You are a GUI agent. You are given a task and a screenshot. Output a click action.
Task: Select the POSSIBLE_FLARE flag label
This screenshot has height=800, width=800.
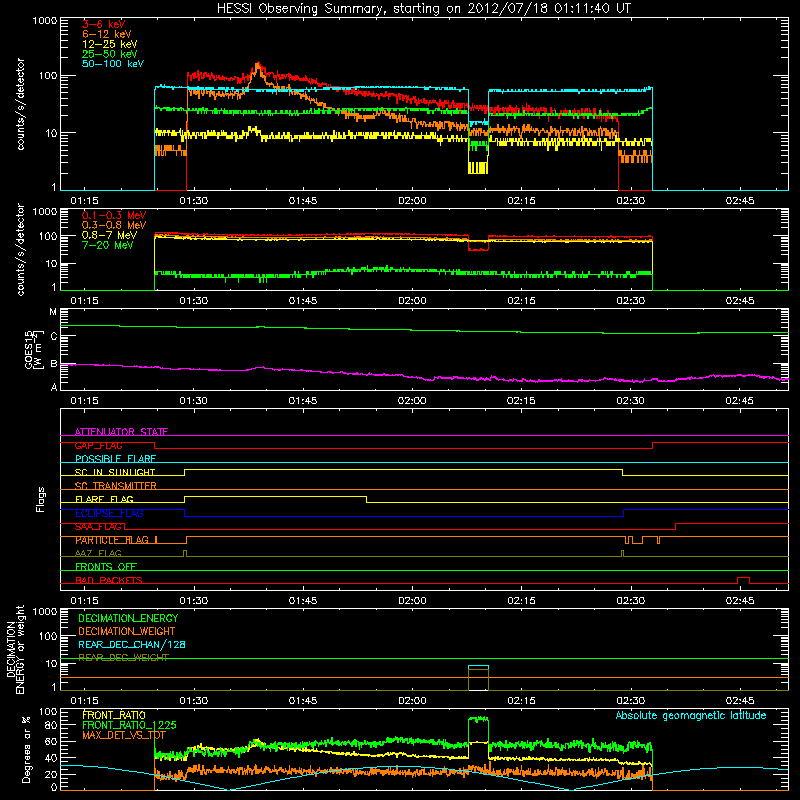point(115,459)
